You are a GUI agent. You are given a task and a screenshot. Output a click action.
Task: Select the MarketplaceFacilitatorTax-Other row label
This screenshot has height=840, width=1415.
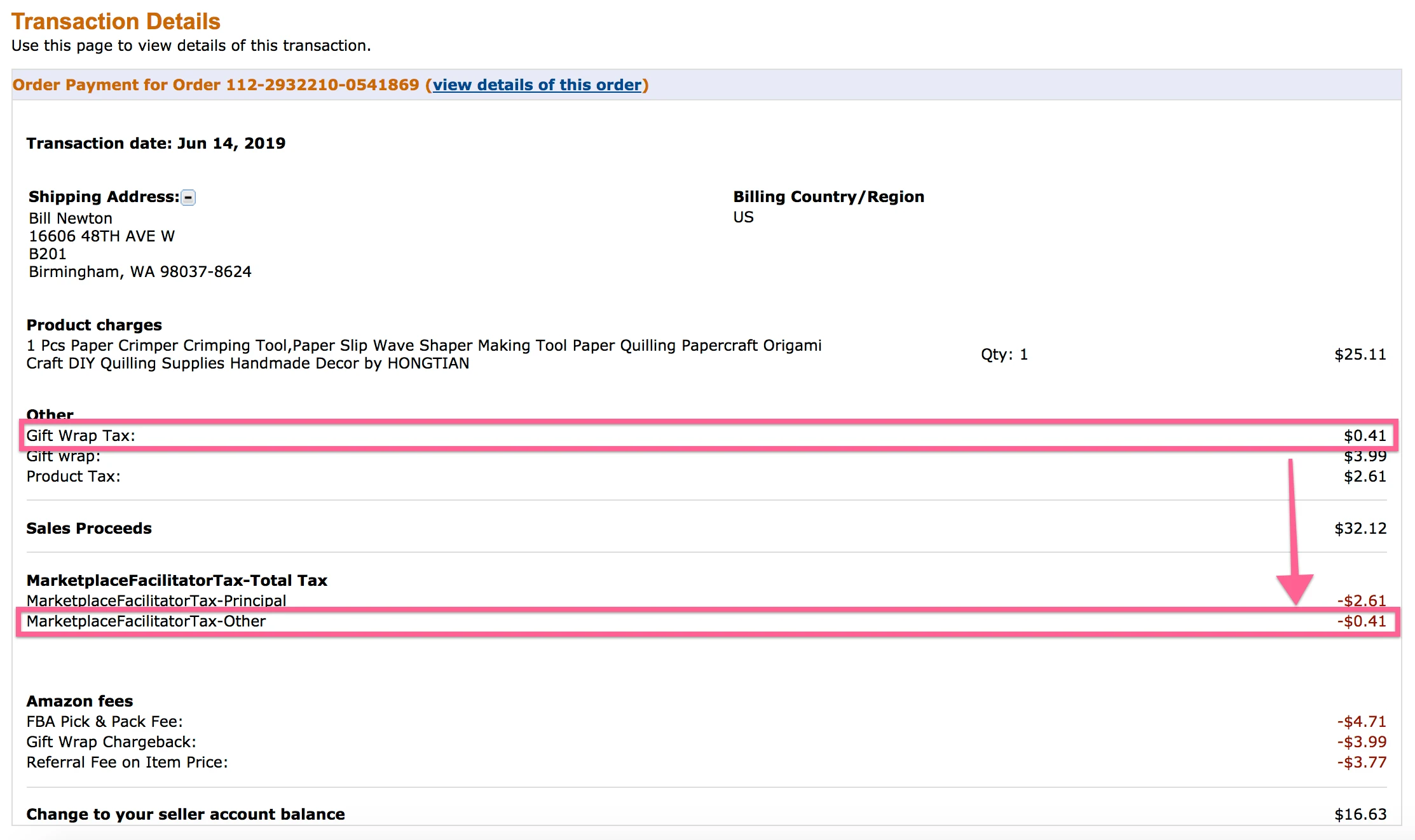[x=146, y=621]
